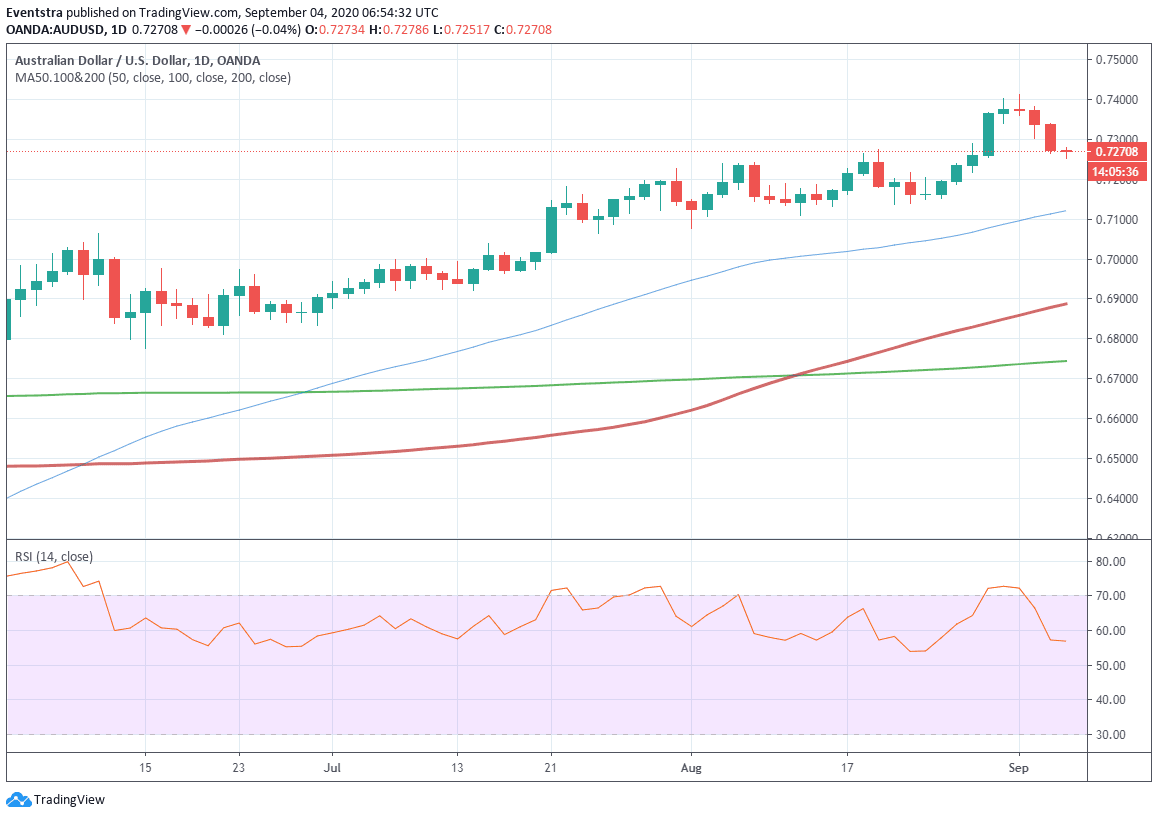Click the 70.00 level on RSI axis
This screenshot has width=1158, height=818.
click(x=1111, y=596)
